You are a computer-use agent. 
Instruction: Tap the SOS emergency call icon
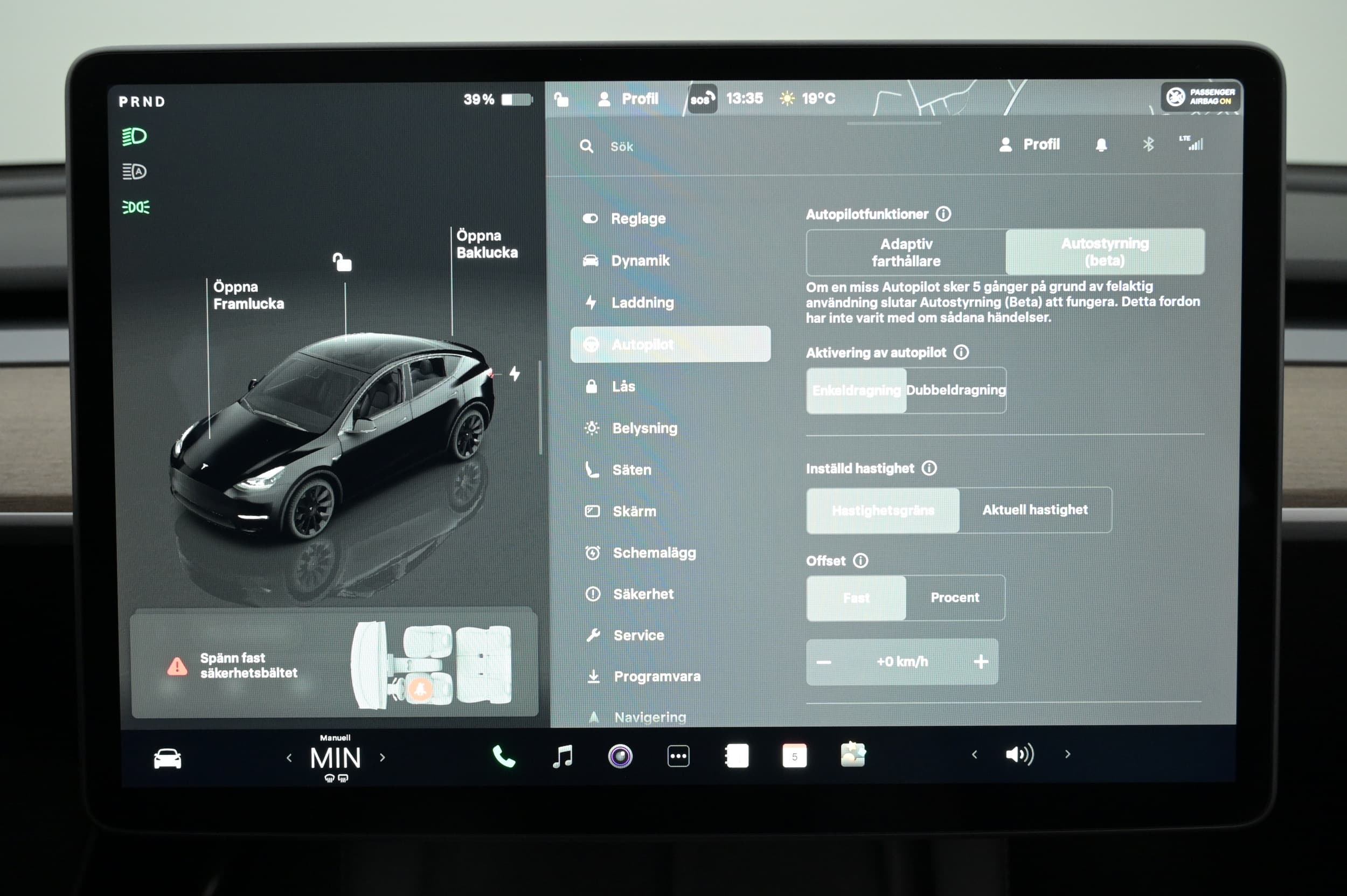[703, 99]
